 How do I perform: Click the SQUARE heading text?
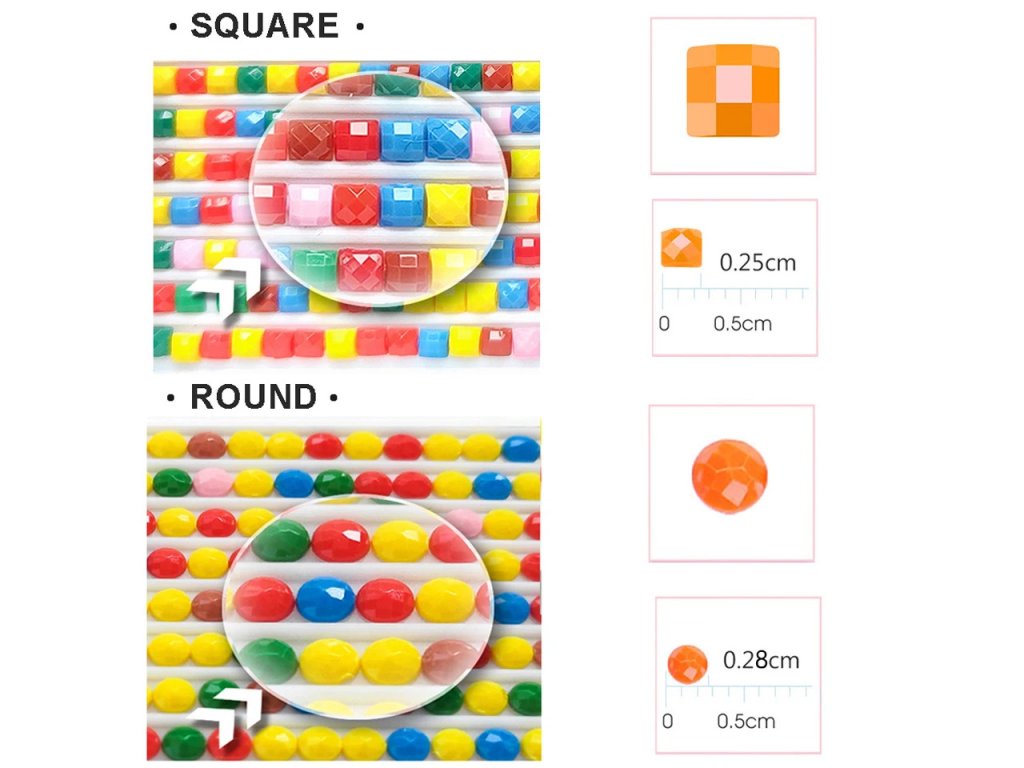(264, 26)
